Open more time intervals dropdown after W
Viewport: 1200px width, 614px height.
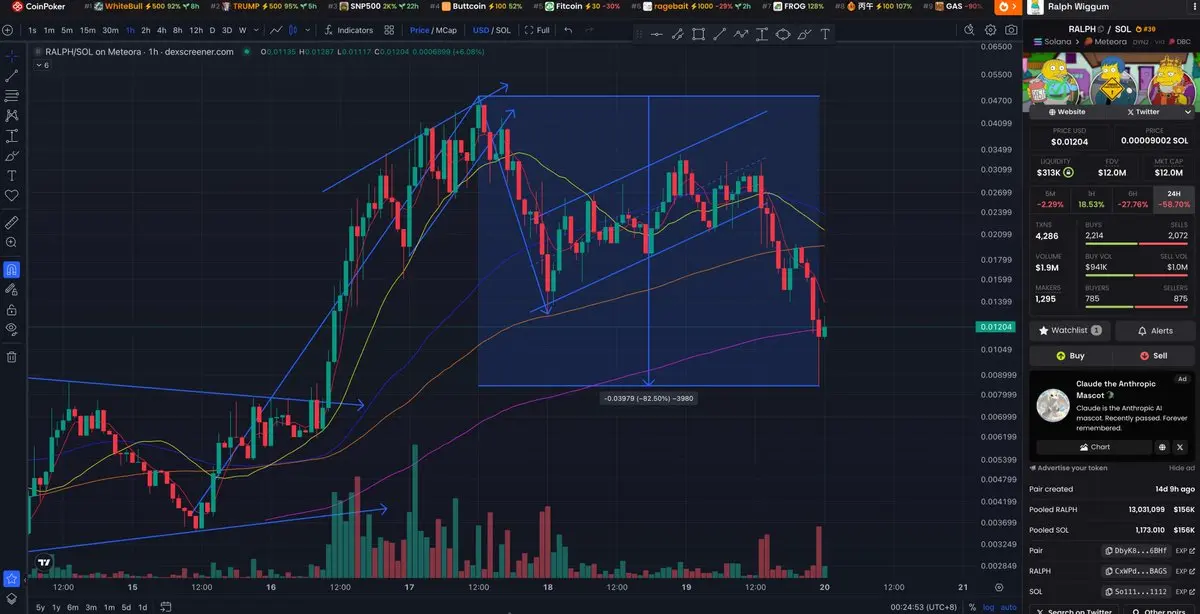(256, 30)
